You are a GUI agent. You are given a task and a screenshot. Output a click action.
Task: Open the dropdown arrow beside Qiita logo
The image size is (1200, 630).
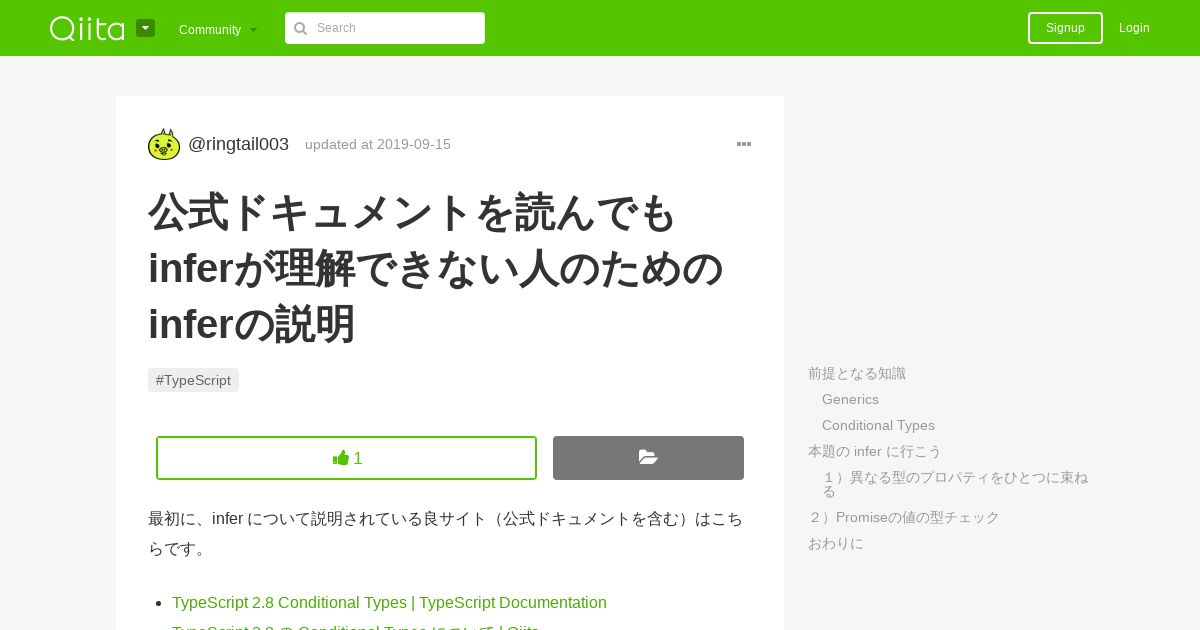[145, 28]
